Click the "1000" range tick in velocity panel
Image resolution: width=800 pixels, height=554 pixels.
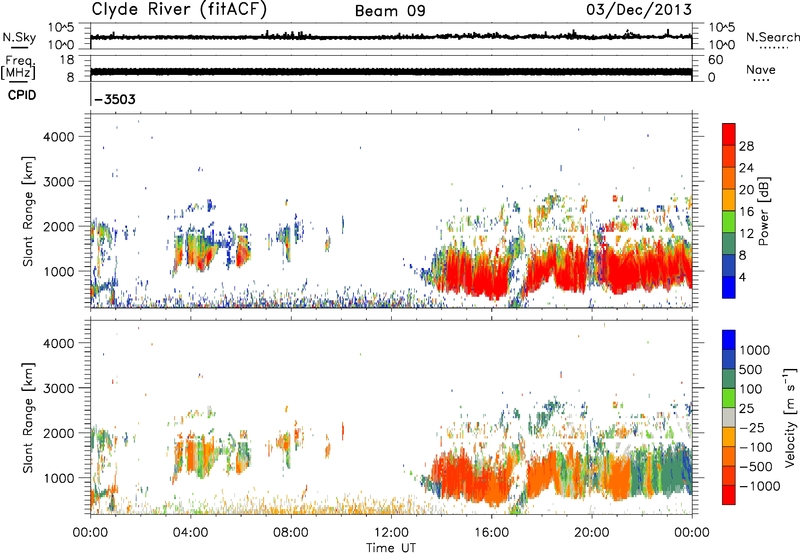tap(59, 478)
